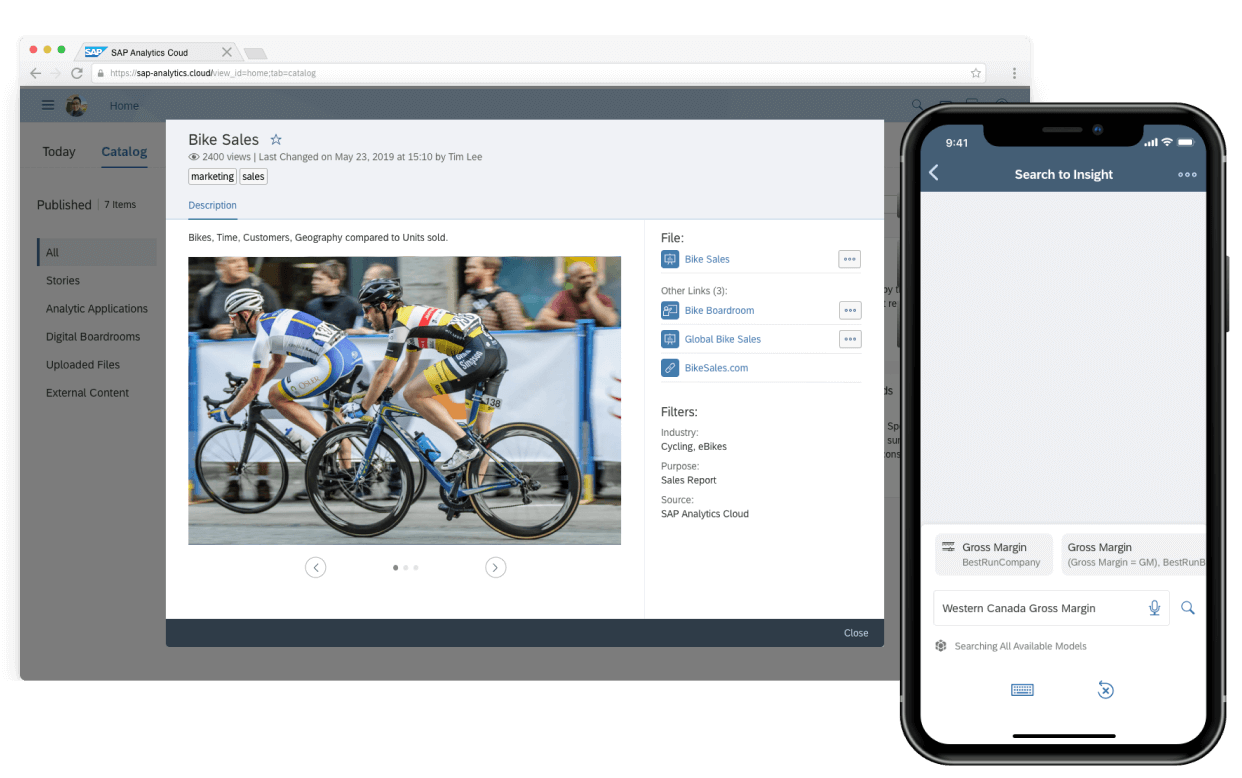Image resolution: width=1242 pixels, height=778 pixels.
Task: Open the BikeSales.com link
Action: pyautogui.click(x=716, y=368)
